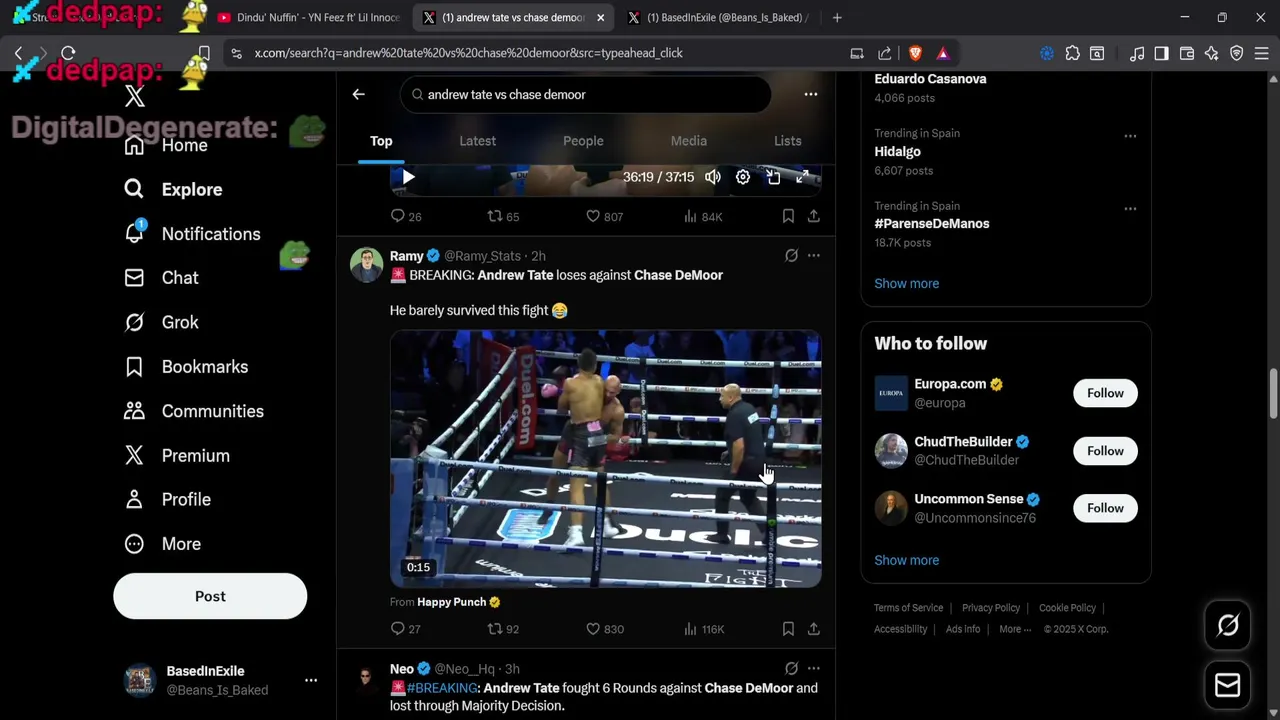Go back with the search page arrow
1280x720 pixels.
[x=358, y=94]
